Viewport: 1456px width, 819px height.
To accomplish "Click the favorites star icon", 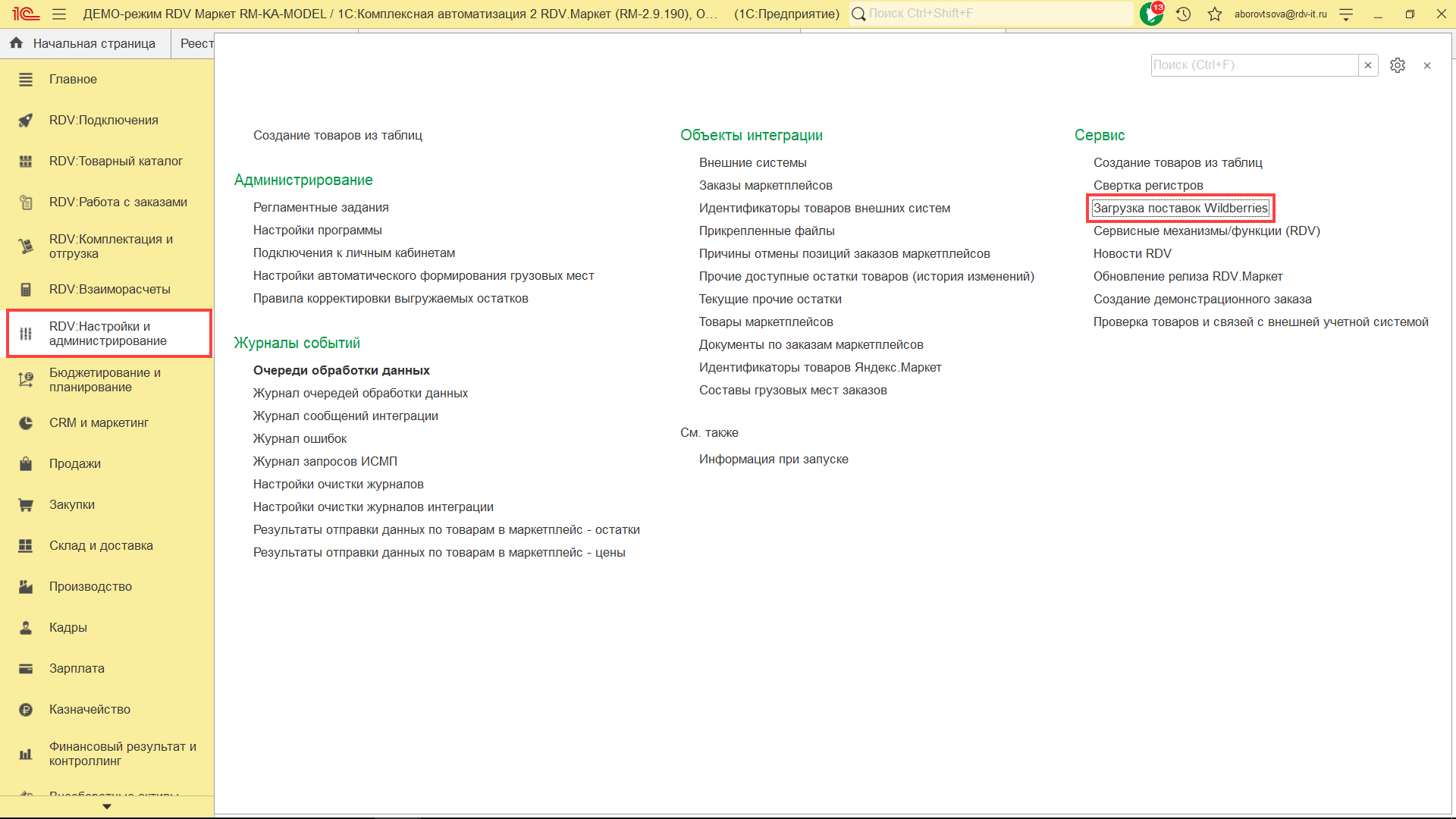I will pos(1215,14).
